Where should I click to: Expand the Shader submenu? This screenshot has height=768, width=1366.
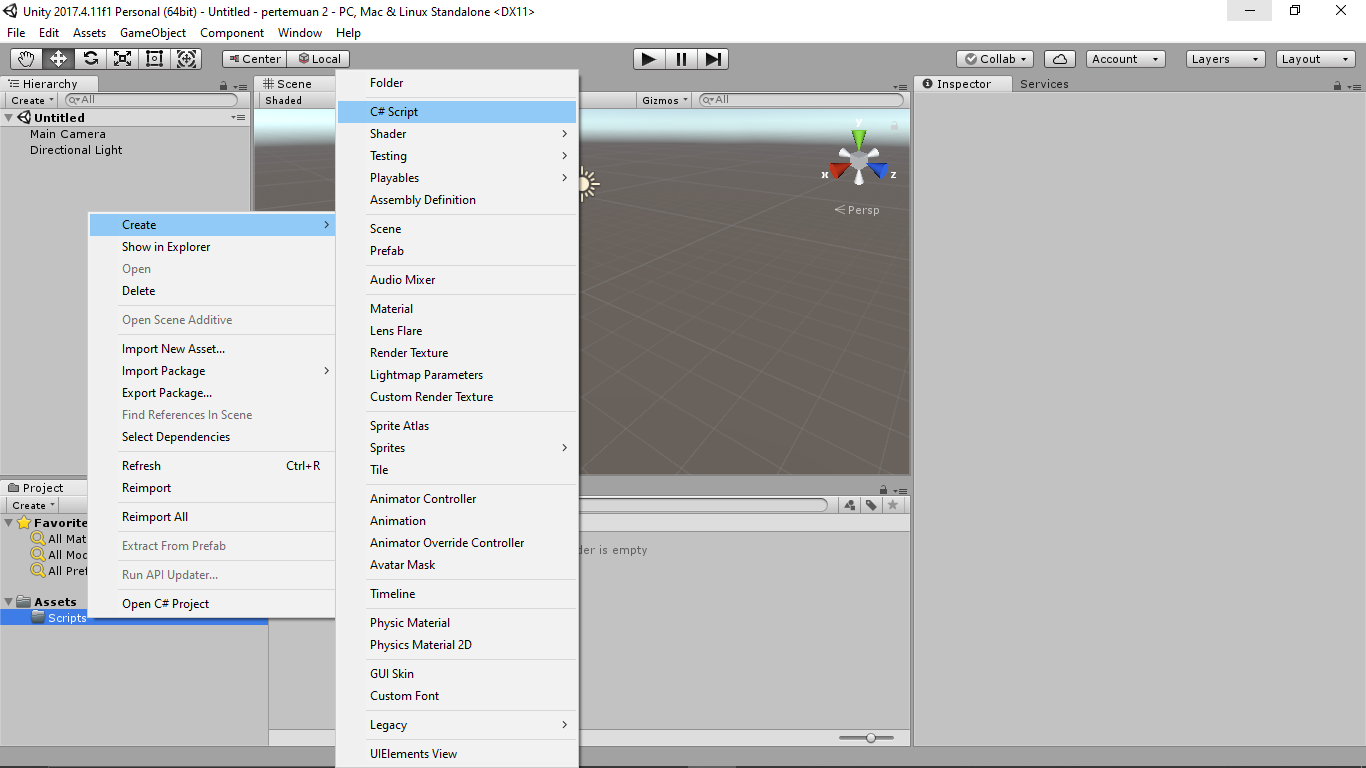pos(457,134)
